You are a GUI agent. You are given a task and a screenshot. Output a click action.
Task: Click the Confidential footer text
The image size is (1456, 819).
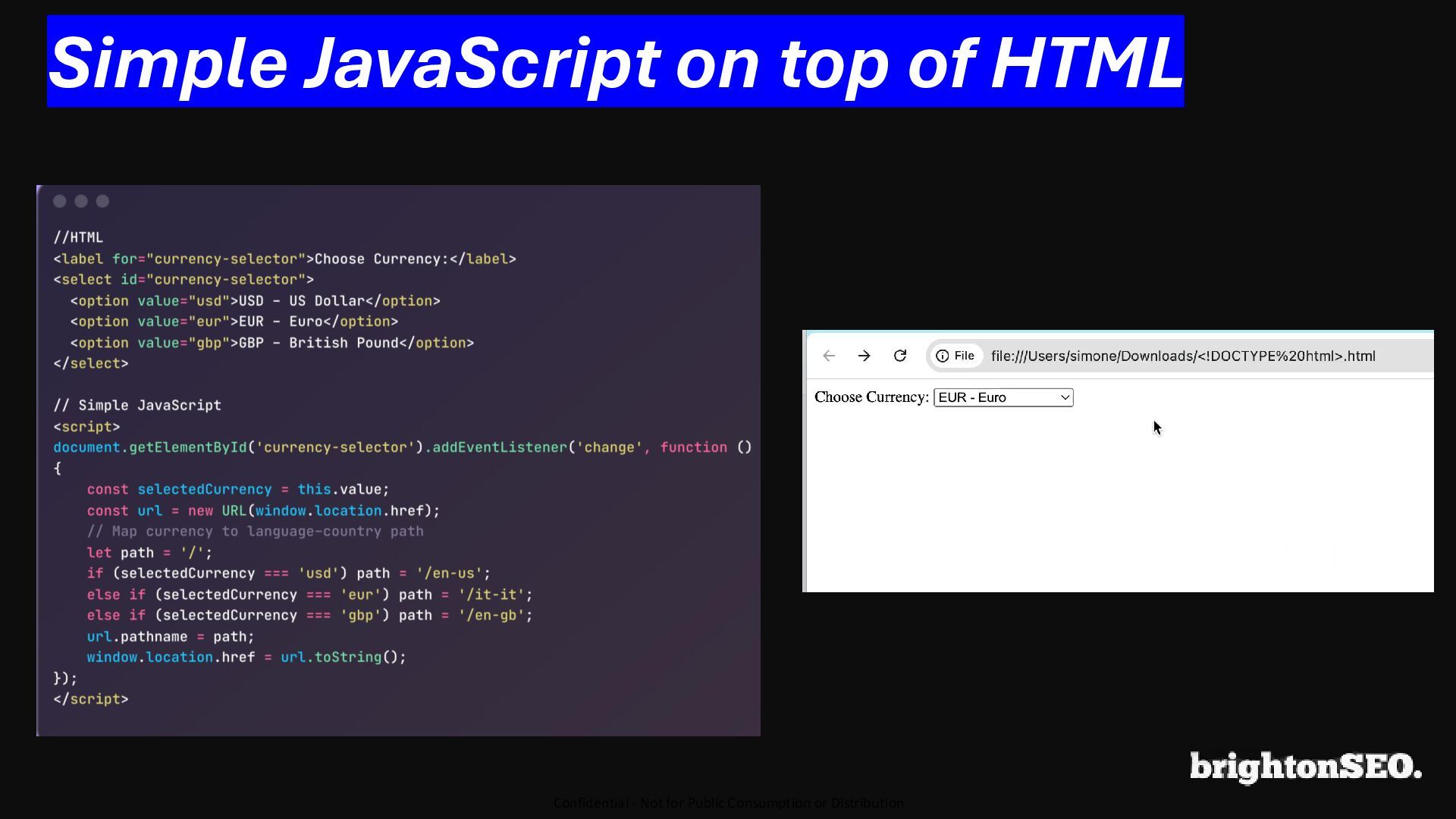[728, 803]
